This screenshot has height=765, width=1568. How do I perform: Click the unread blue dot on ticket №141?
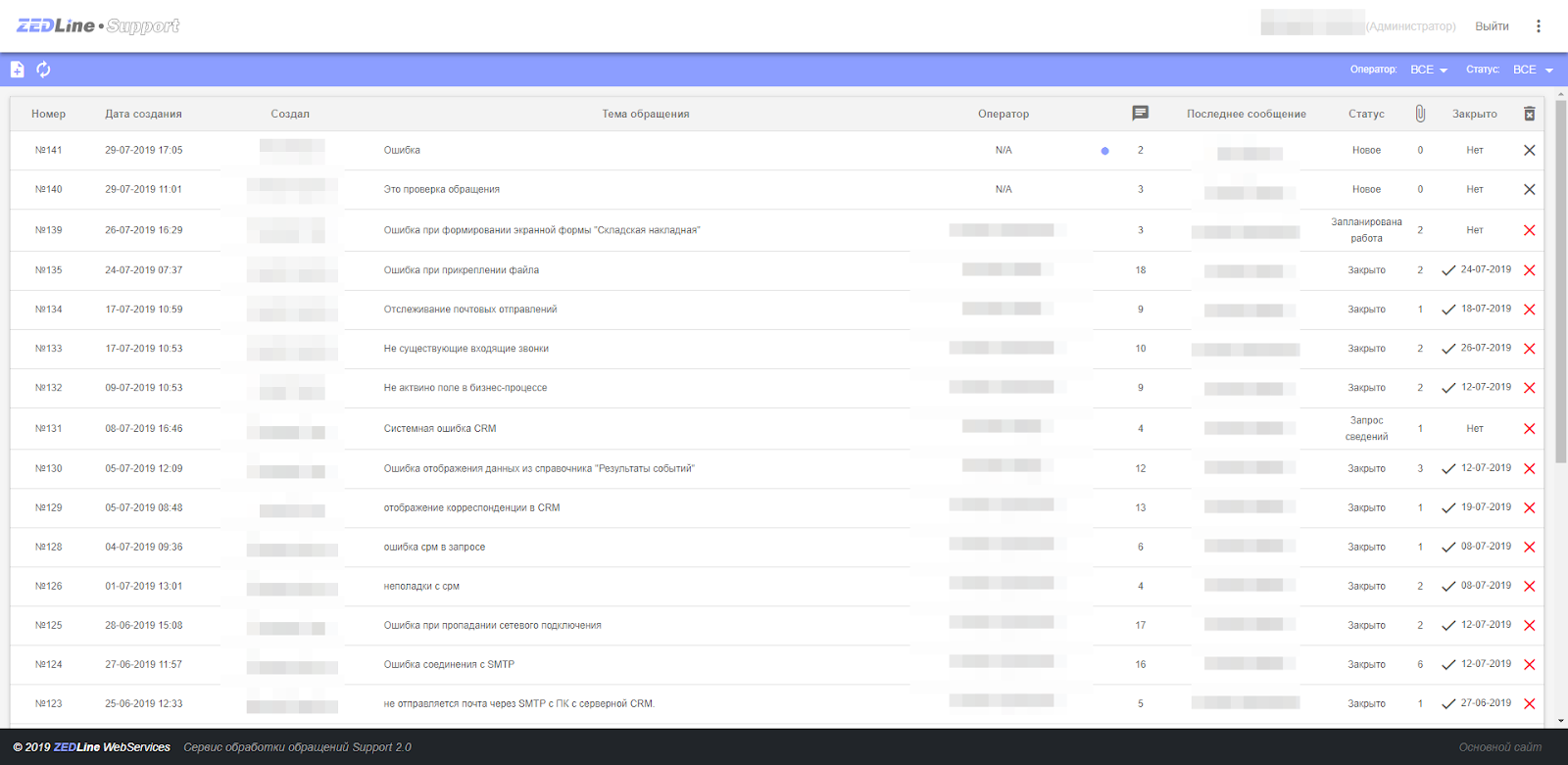point(1104,151)
